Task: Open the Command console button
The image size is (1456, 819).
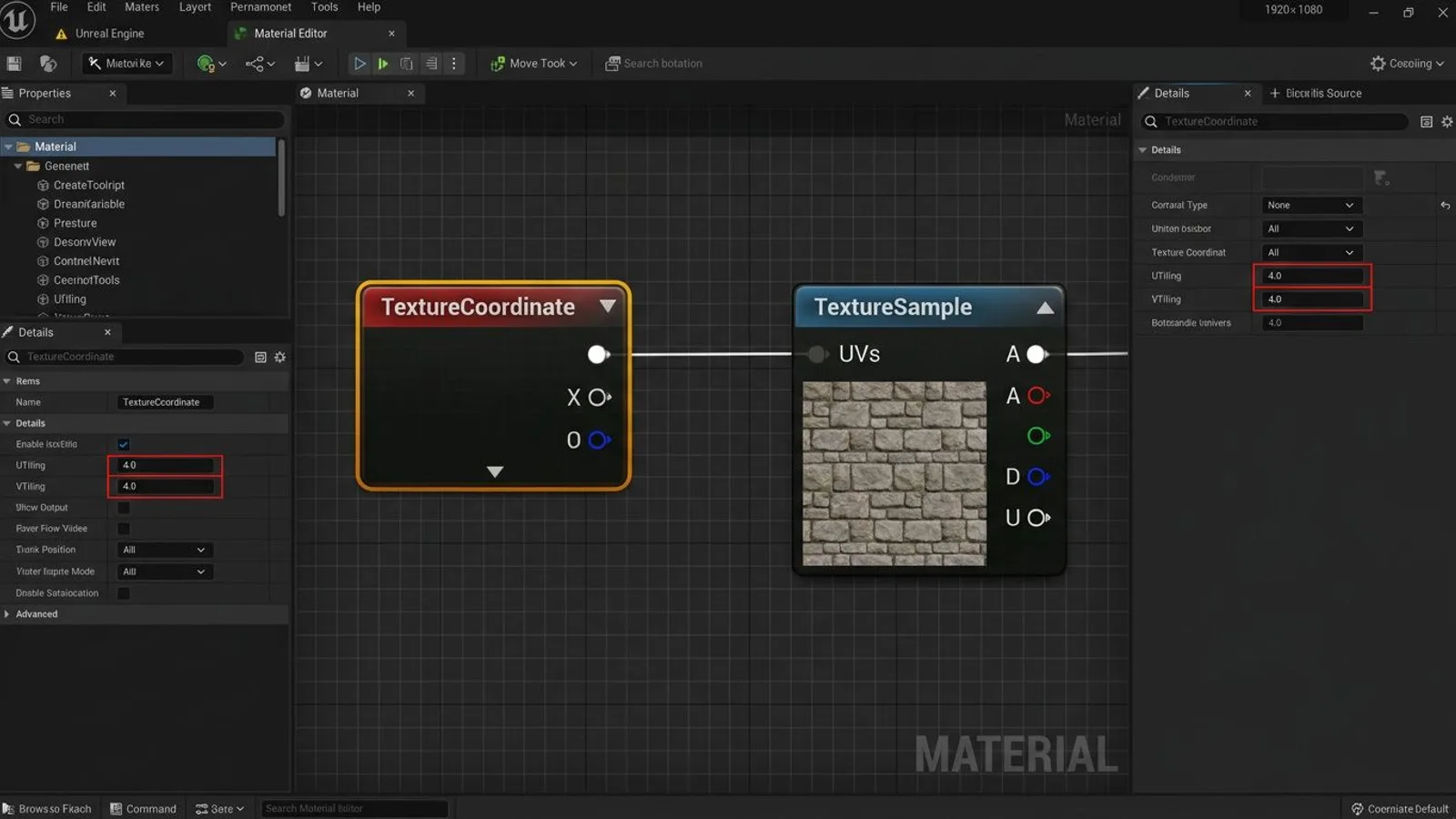Action: tap(143, 808)
